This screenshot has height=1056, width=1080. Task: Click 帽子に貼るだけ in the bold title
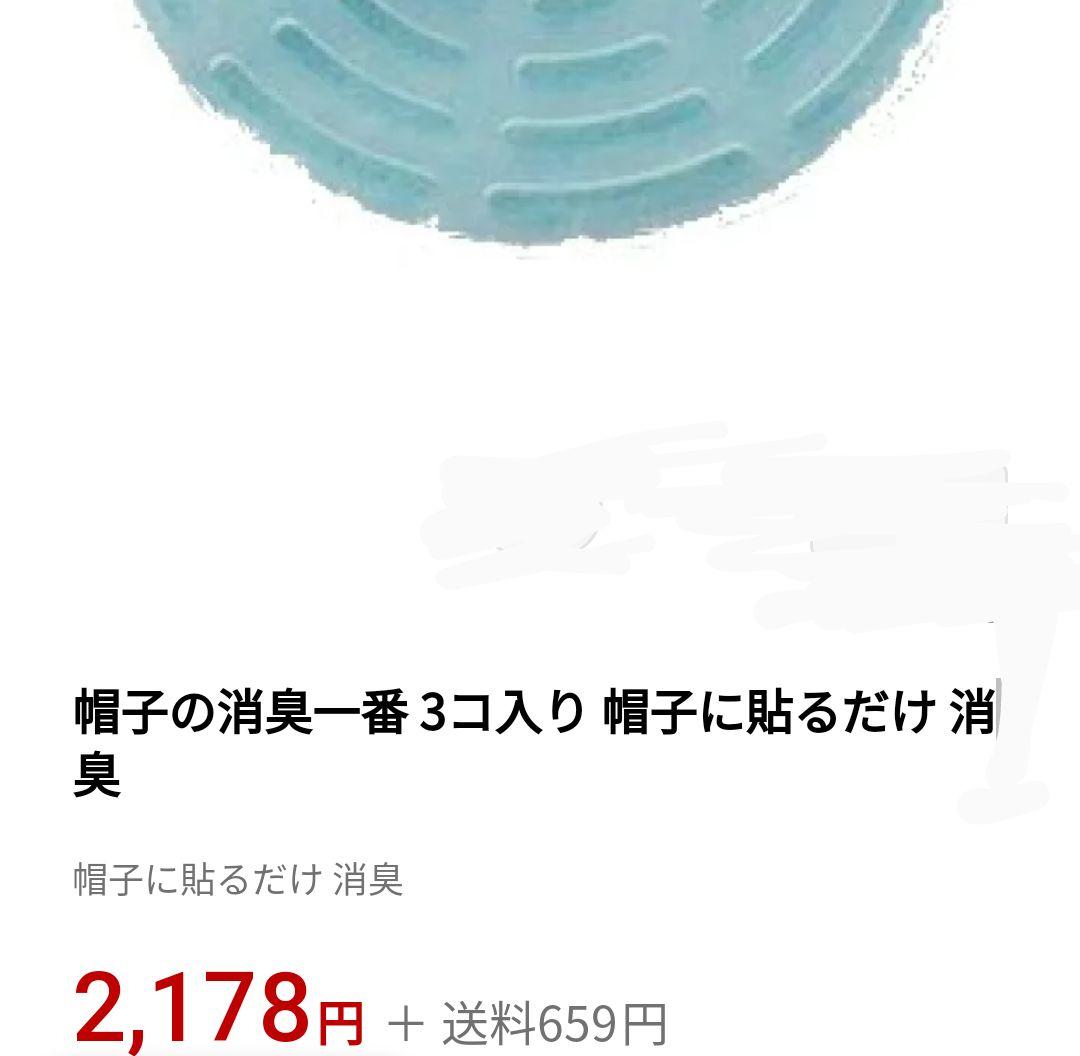pos(770,713)
